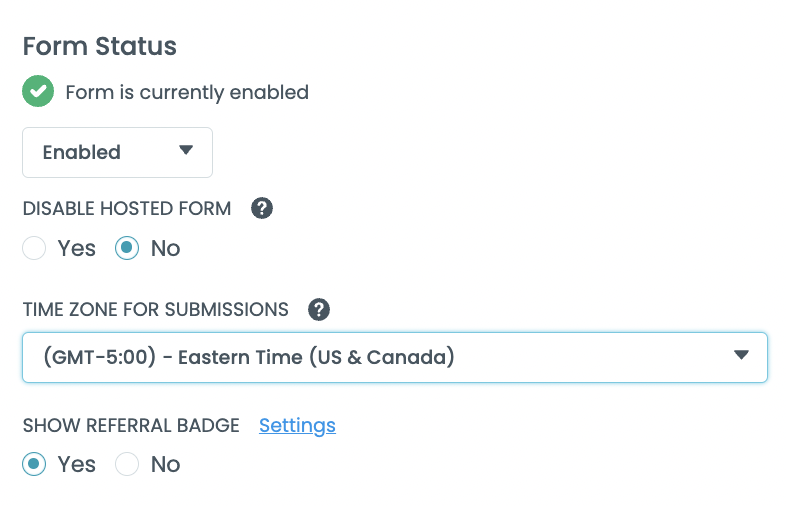Click the DISABLE HOSTED FORM label

click(x=127, y=208)
